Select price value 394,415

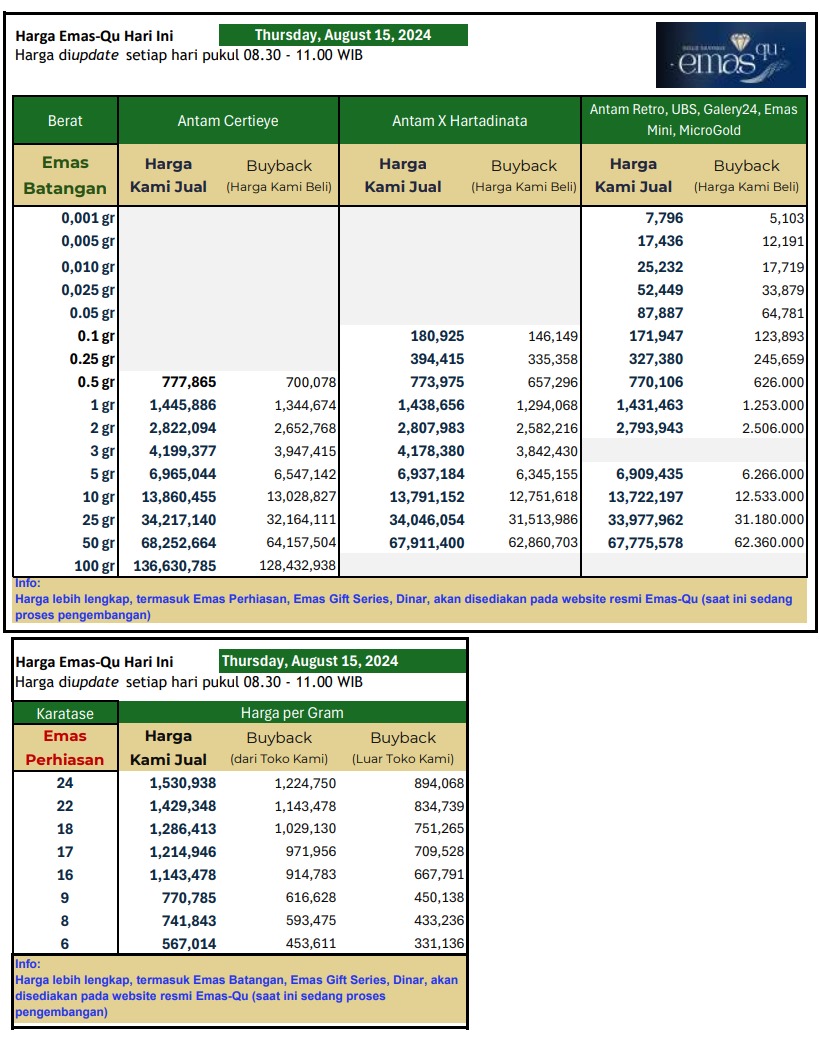437,359
